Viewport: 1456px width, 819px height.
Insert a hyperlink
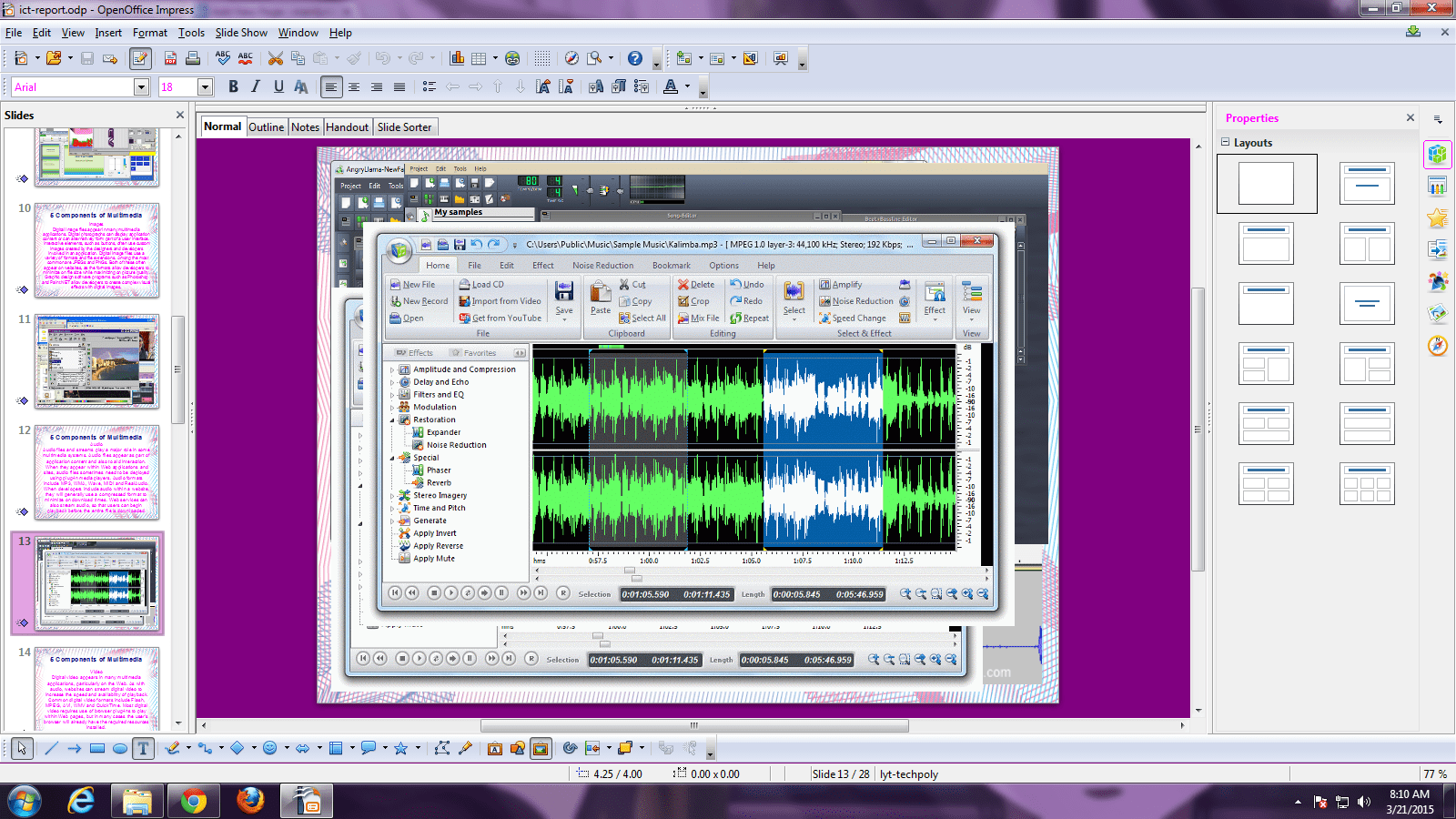[x=512, y=58]
